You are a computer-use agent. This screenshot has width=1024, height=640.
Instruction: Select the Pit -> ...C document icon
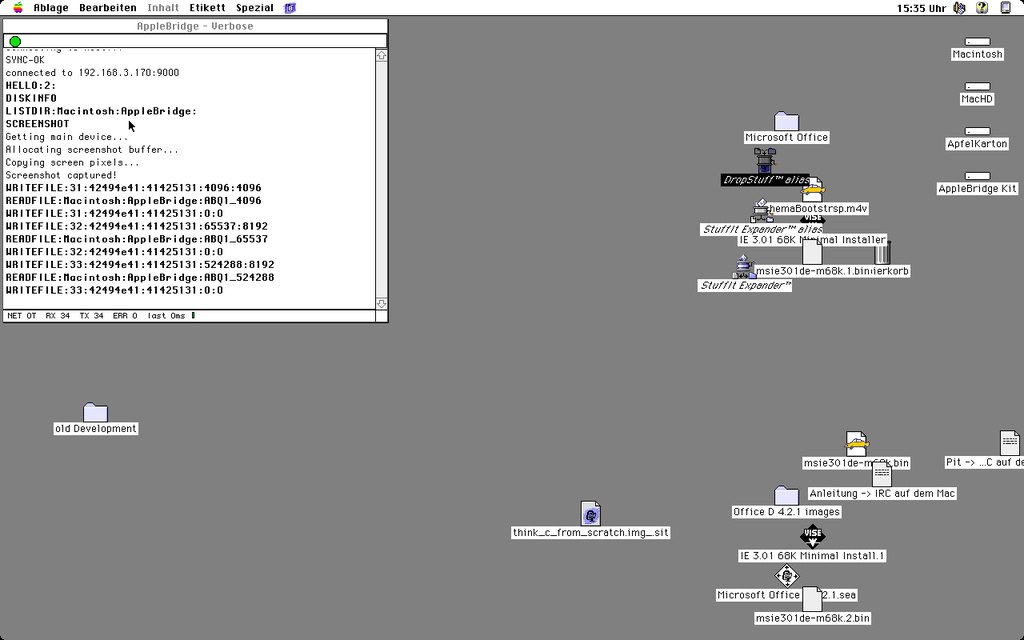click(x=1010, y=443)
